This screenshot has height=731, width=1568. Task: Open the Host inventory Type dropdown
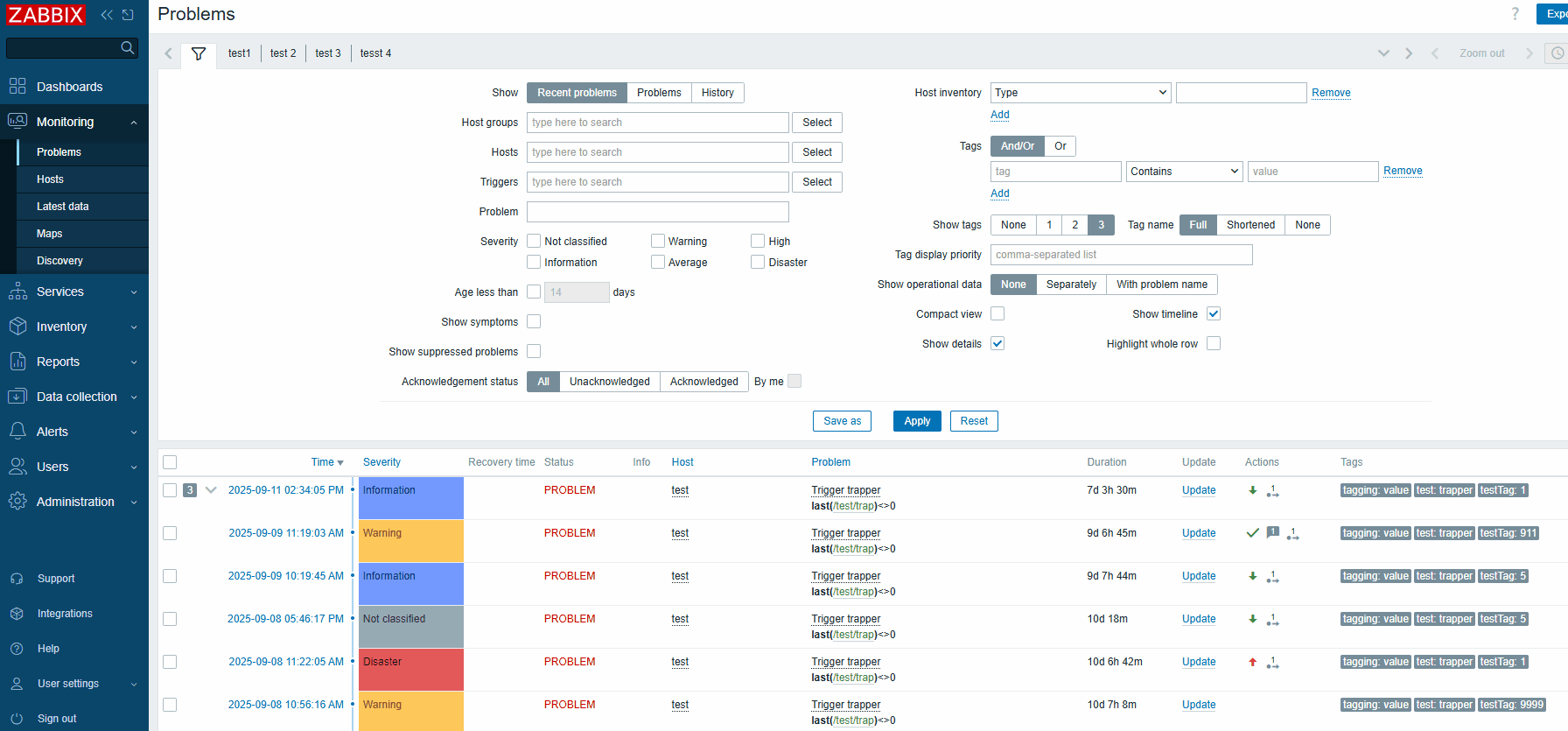click(x=1081, y=93)
